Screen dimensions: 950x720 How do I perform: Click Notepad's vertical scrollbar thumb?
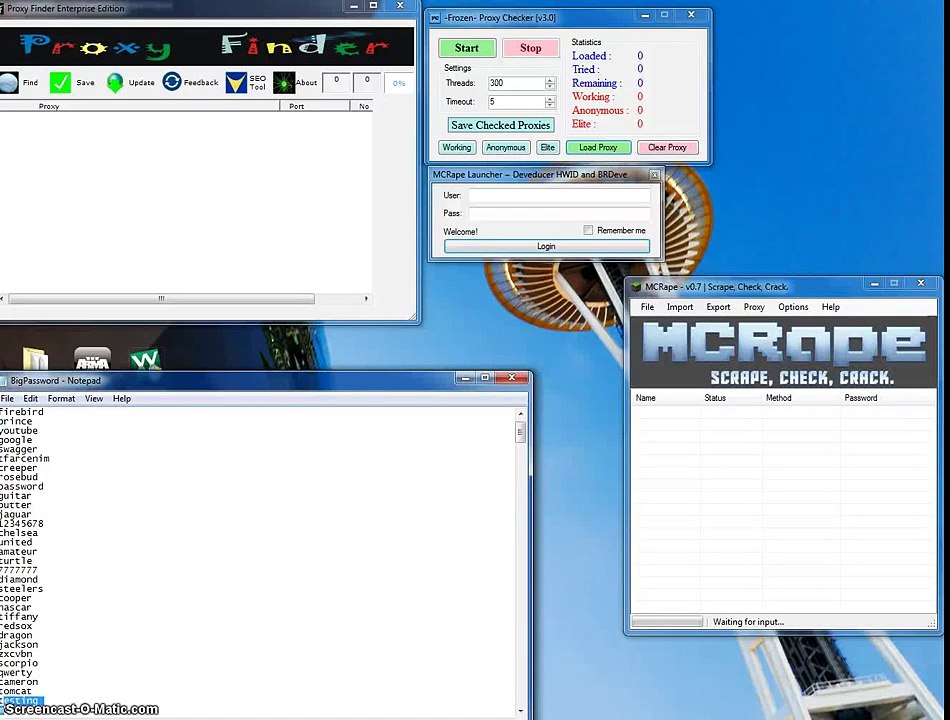coord(520,433)
